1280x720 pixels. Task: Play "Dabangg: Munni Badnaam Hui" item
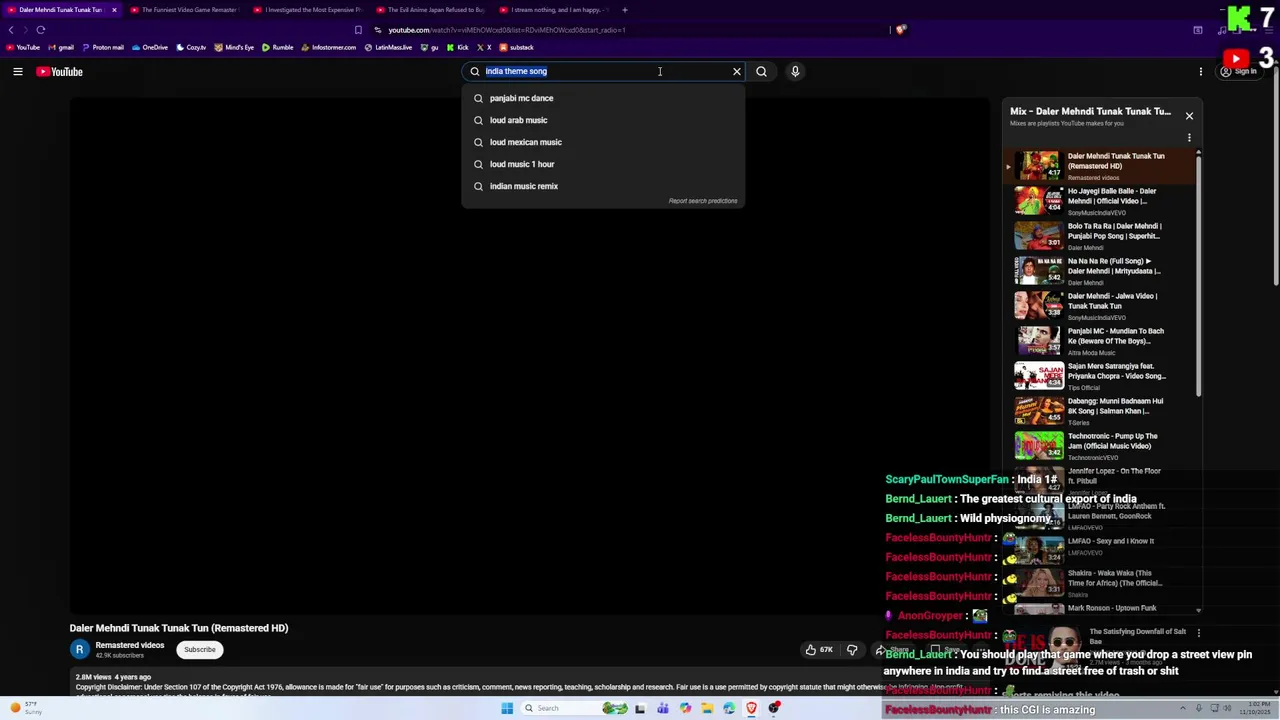pyautogui.click(x=1100, y=411)
